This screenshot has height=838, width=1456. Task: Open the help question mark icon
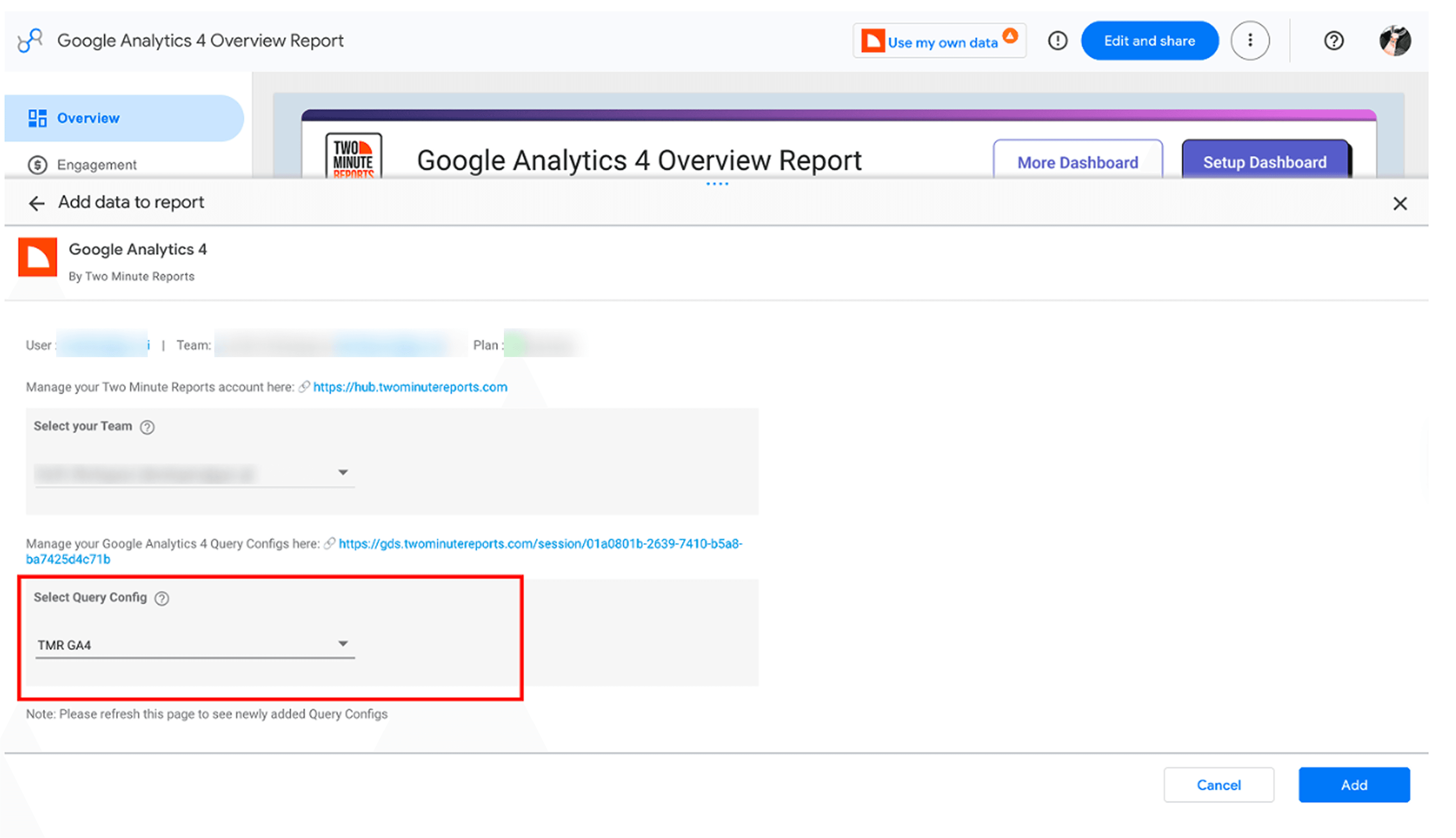point(1334,41)
